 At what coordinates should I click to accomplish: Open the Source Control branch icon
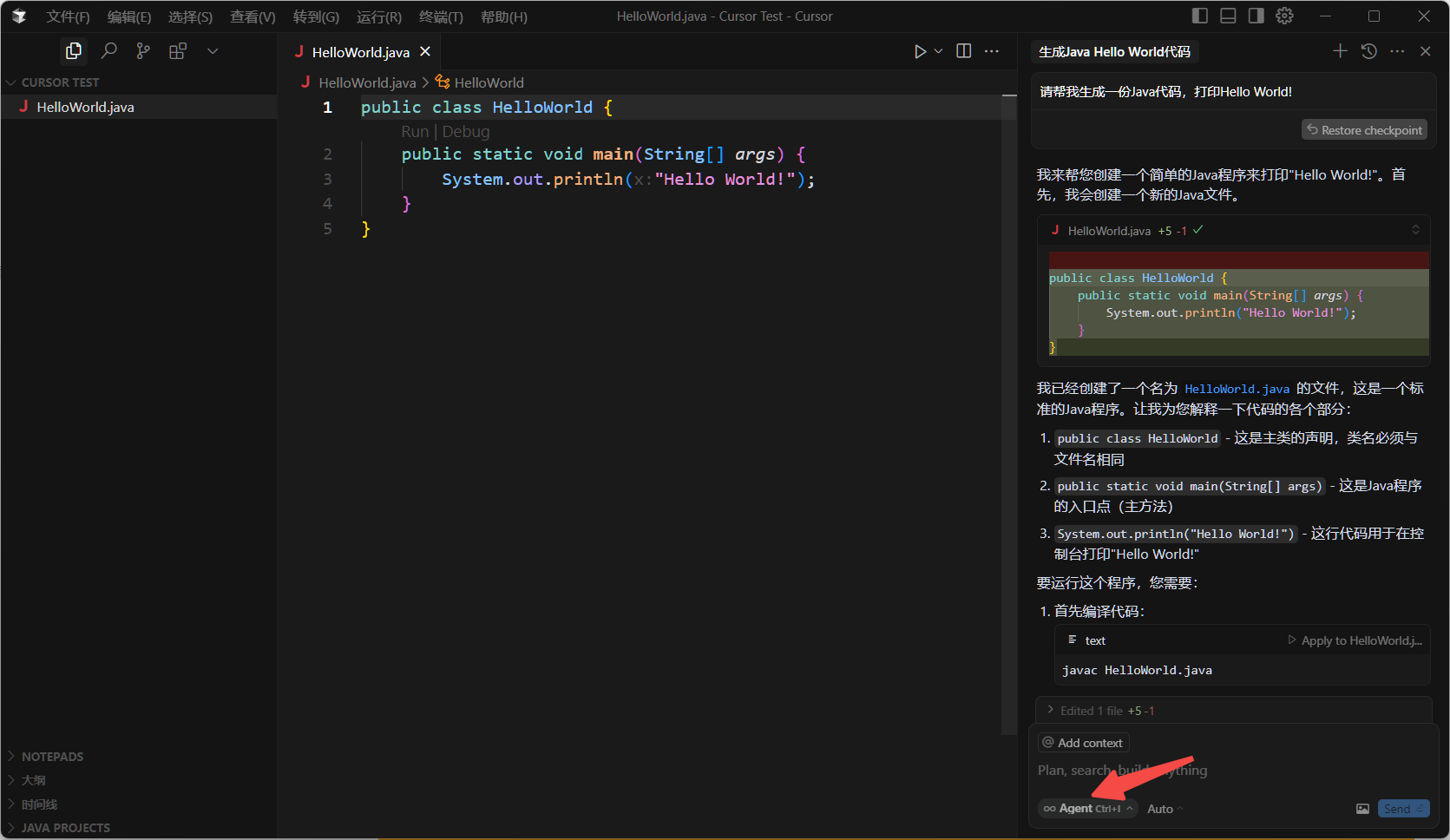143,51
